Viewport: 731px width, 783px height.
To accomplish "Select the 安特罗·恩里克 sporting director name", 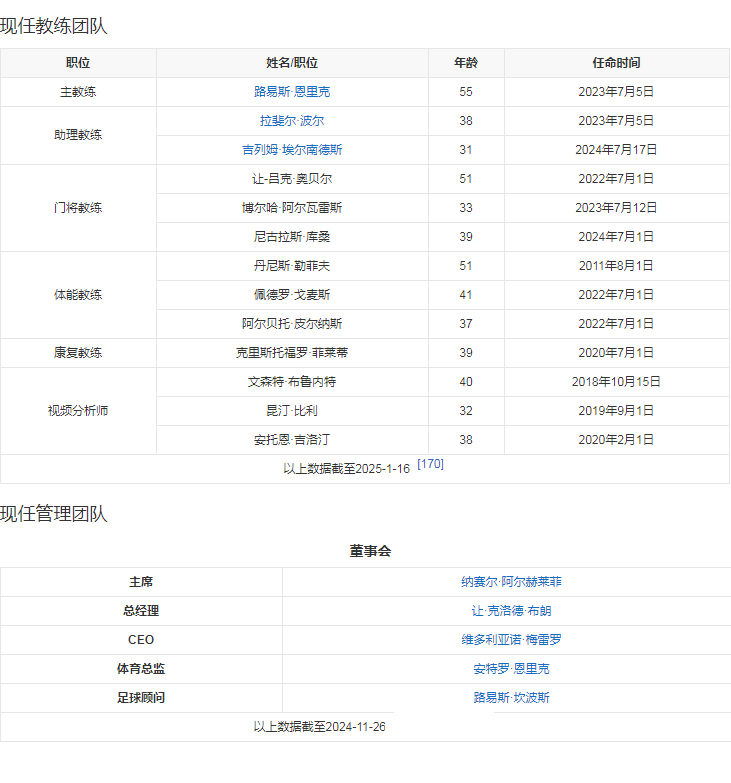I will (x=511, y=669).
